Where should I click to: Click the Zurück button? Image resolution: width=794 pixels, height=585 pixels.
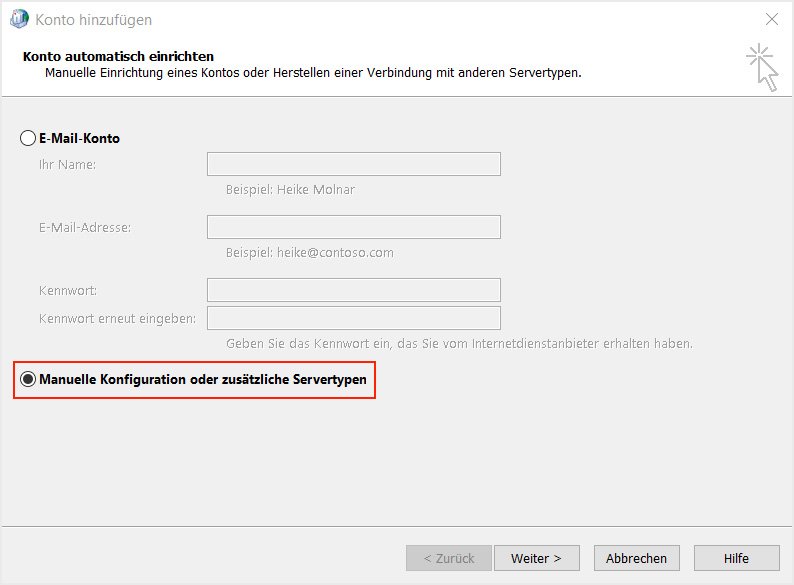coord(449,558)
